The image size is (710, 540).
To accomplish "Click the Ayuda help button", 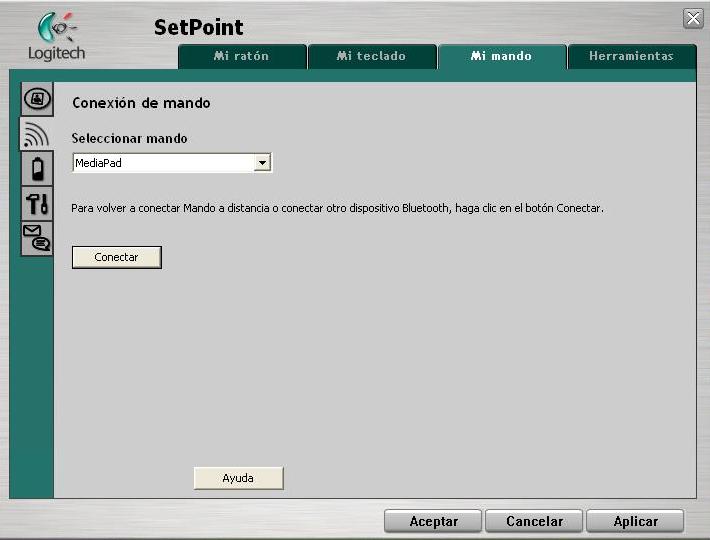I will pos(238,478).
